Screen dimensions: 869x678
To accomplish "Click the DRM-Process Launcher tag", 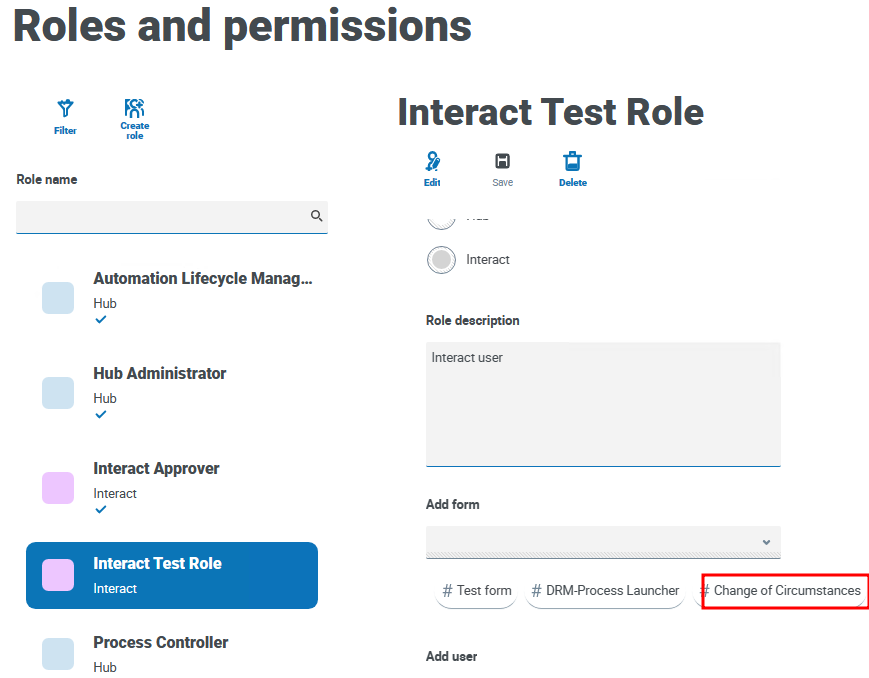I will pyautogui.click(x=605, y=591).
